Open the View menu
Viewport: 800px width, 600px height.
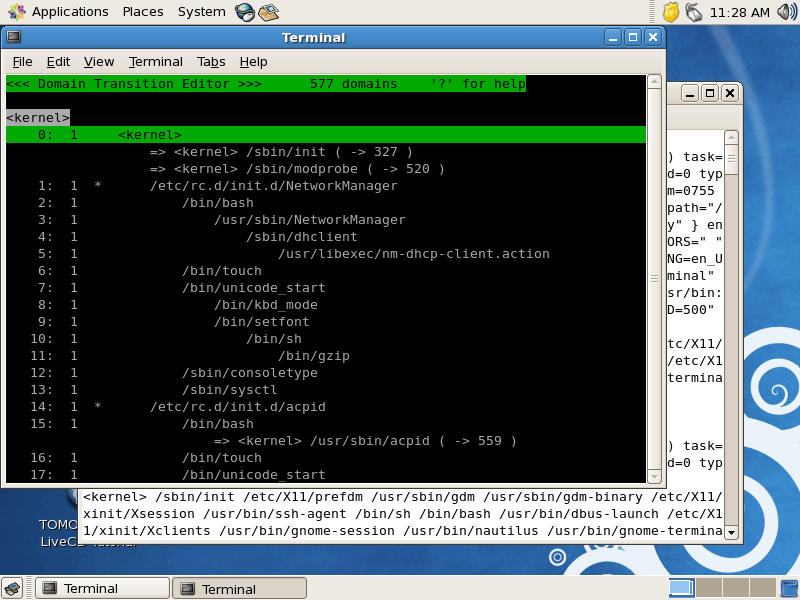(x=99, y=62)
